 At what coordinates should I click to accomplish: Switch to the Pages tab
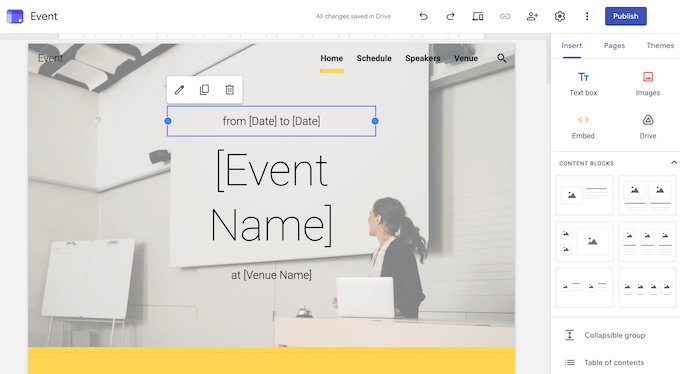coord(614,46)
